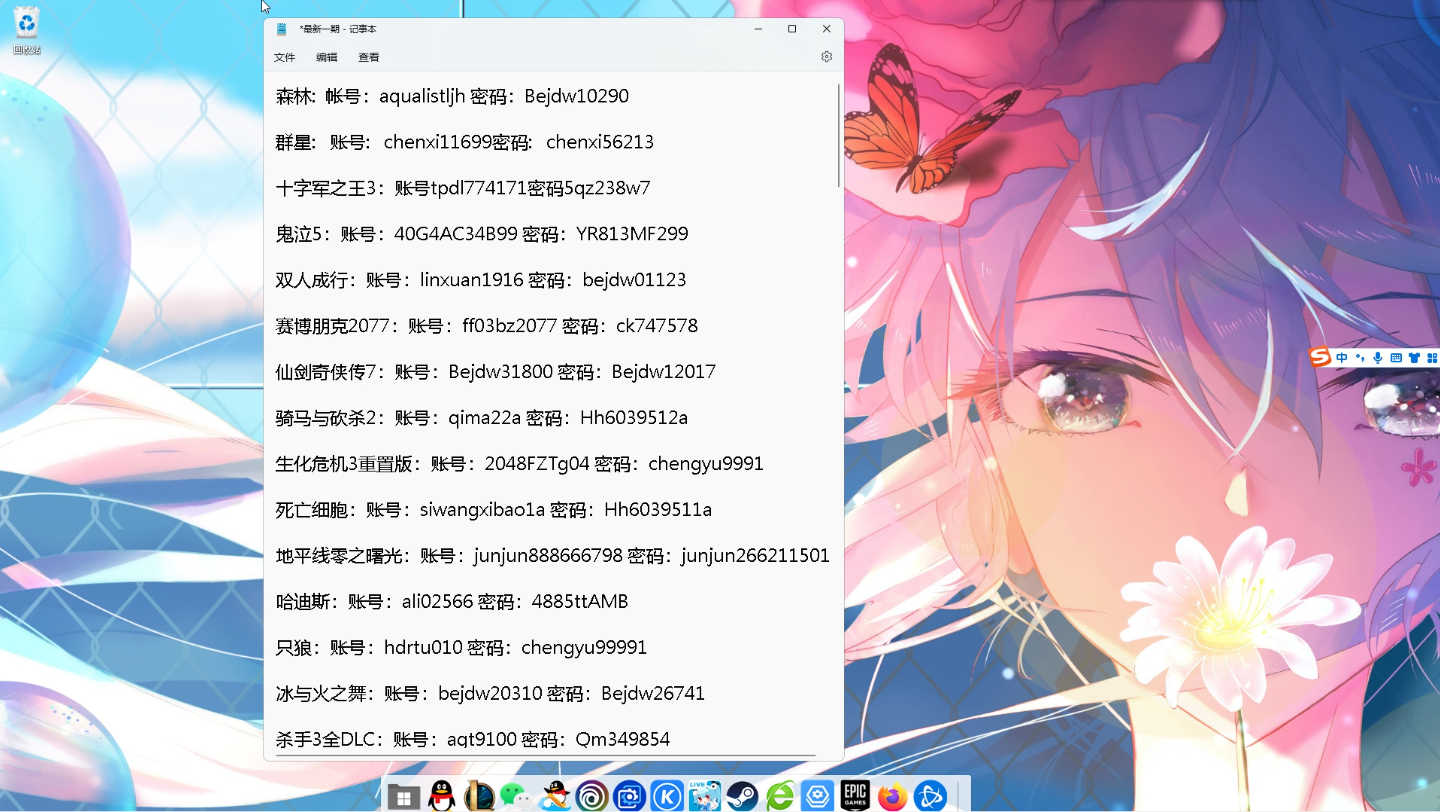Viewport: 1440px width, 812px height.
Task: Open Sogou soft keyboard icon
Action: point(1396,358)
